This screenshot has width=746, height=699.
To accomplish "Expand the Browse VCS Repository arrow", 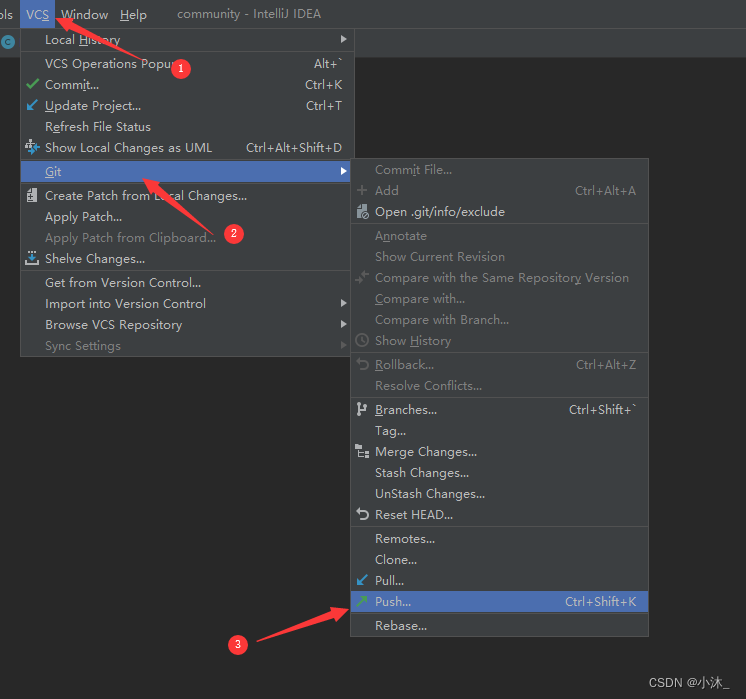I will click(x=344, y=324).
